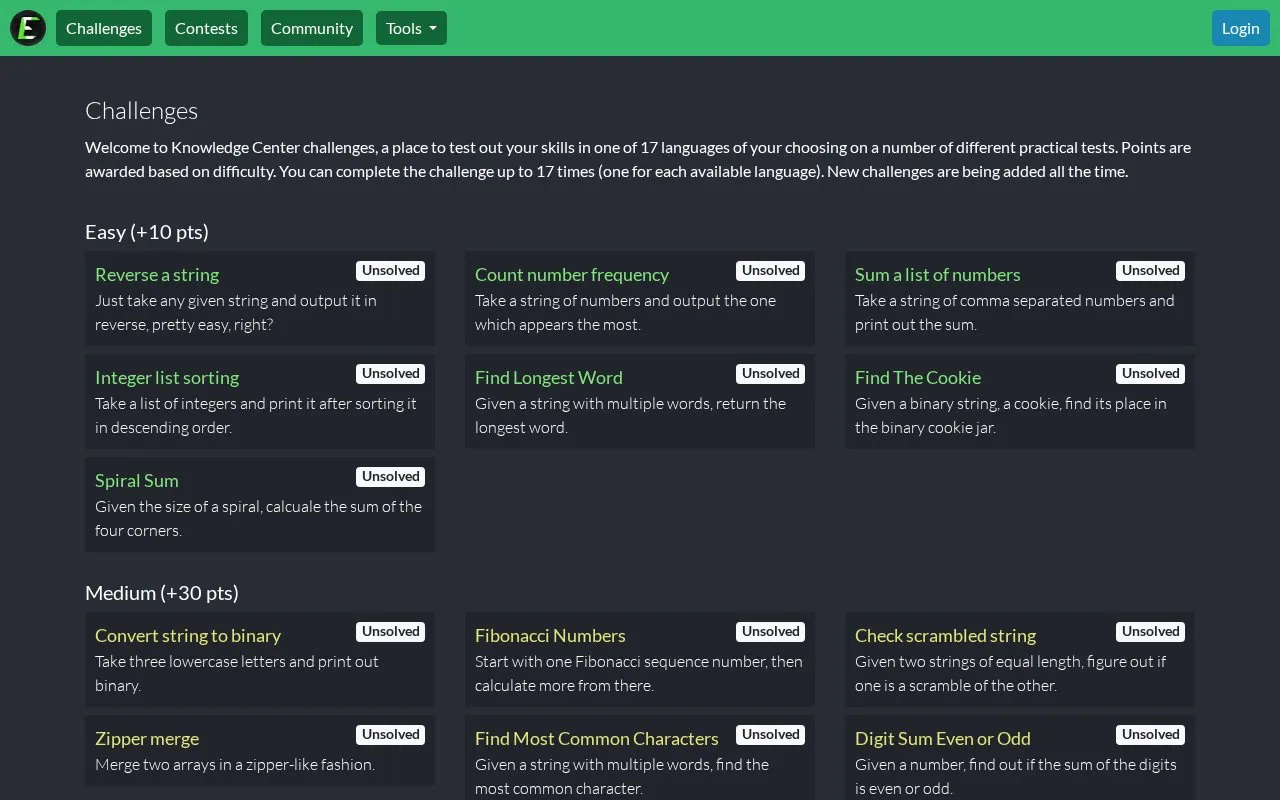Click description 'Given the size of a spiral'
1280x800 pixels.
pos(258,518)
